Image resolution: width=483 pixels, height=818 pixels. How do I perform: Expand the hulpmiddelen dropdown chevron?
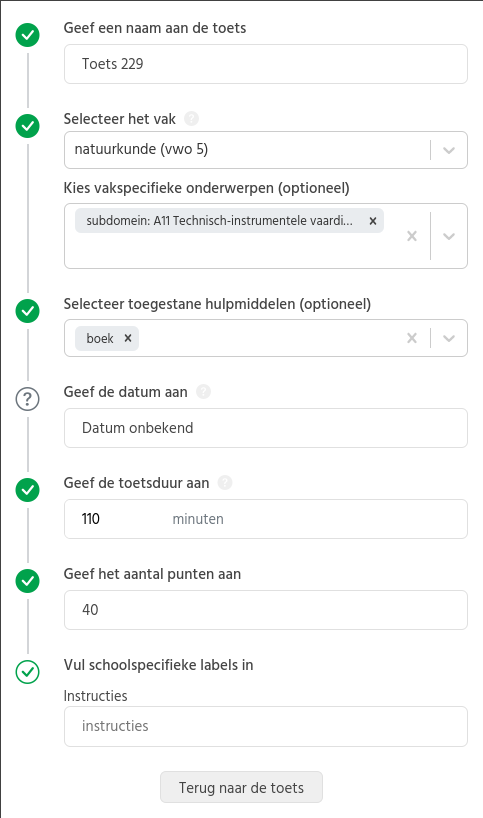pyautogui.click(x=449, y=338)
